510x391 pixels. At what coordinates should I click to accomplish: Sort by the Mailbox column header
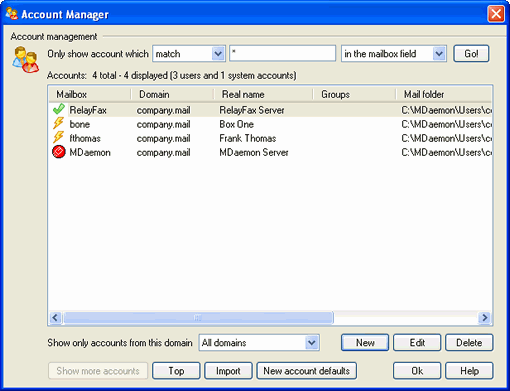90,94
